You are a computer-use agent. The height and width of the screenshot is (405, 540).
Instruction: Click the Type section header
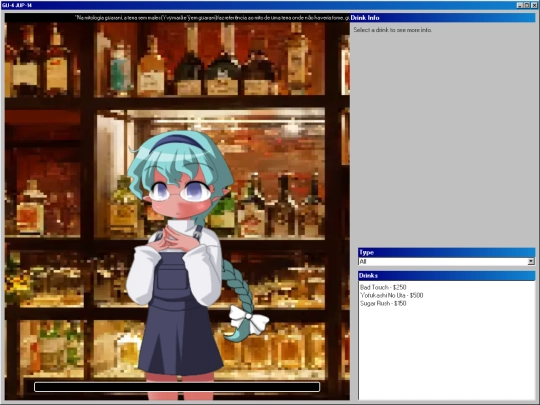447,252
